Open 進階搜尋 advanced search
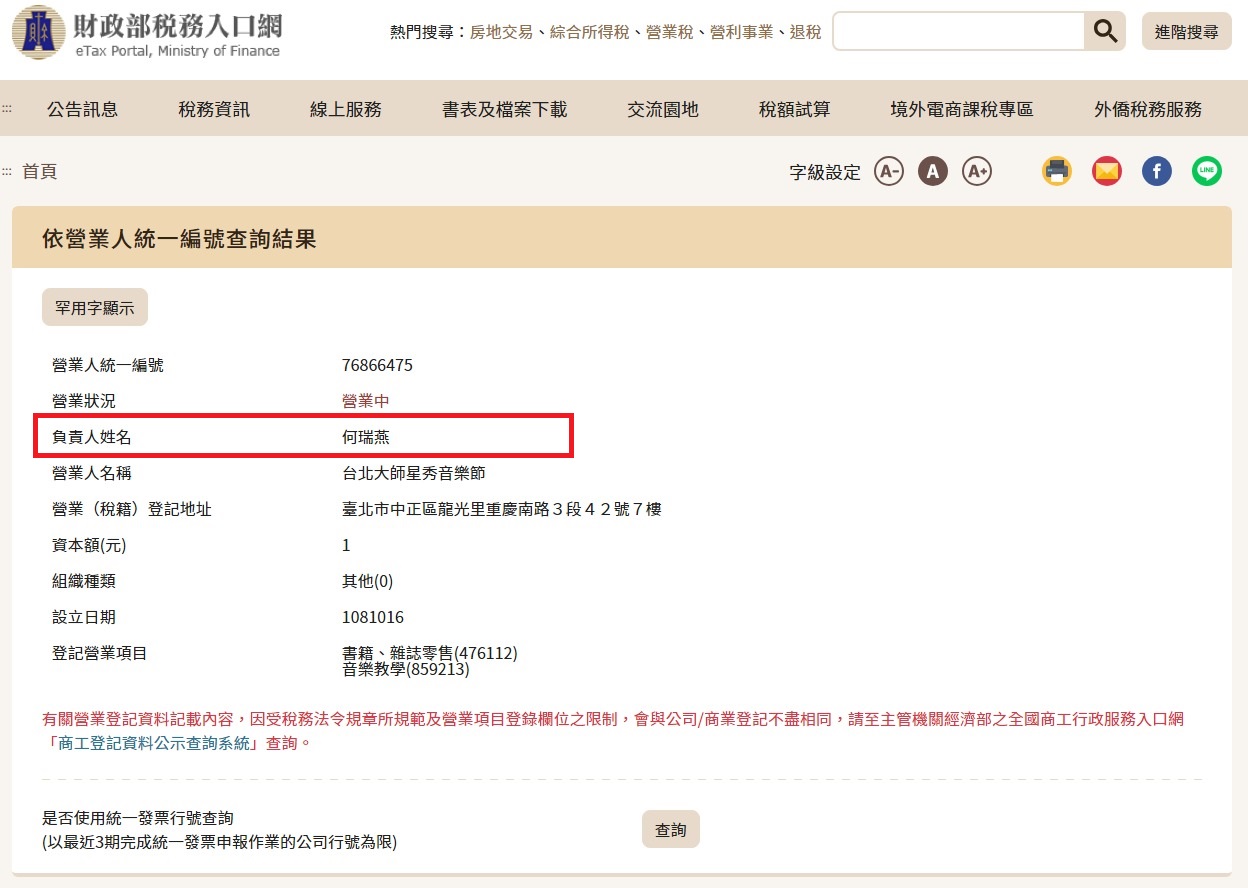1248x888 pixels. point(1187,31)
